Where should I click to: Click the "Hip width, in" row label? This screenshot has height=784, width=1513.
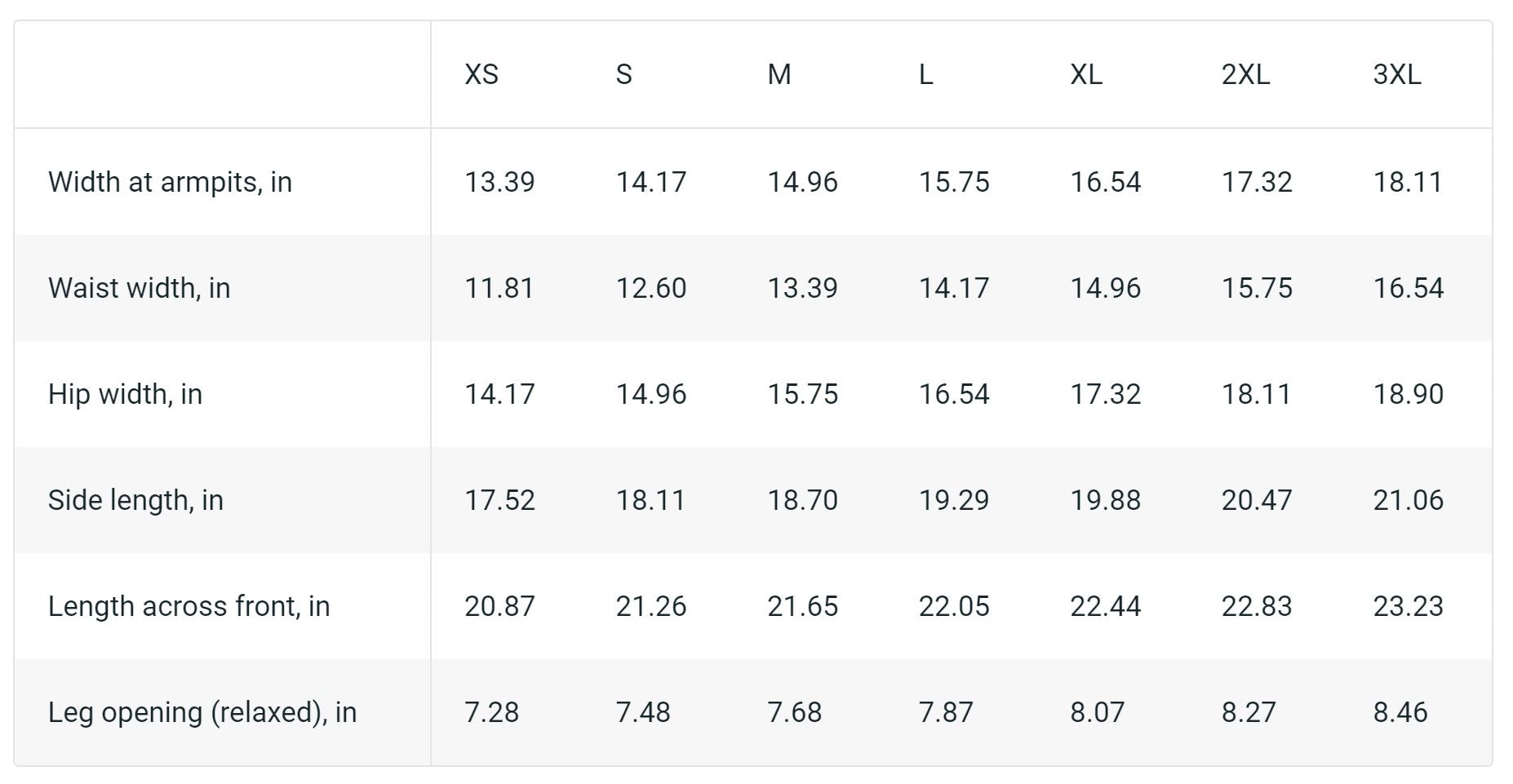coord(125,394)
